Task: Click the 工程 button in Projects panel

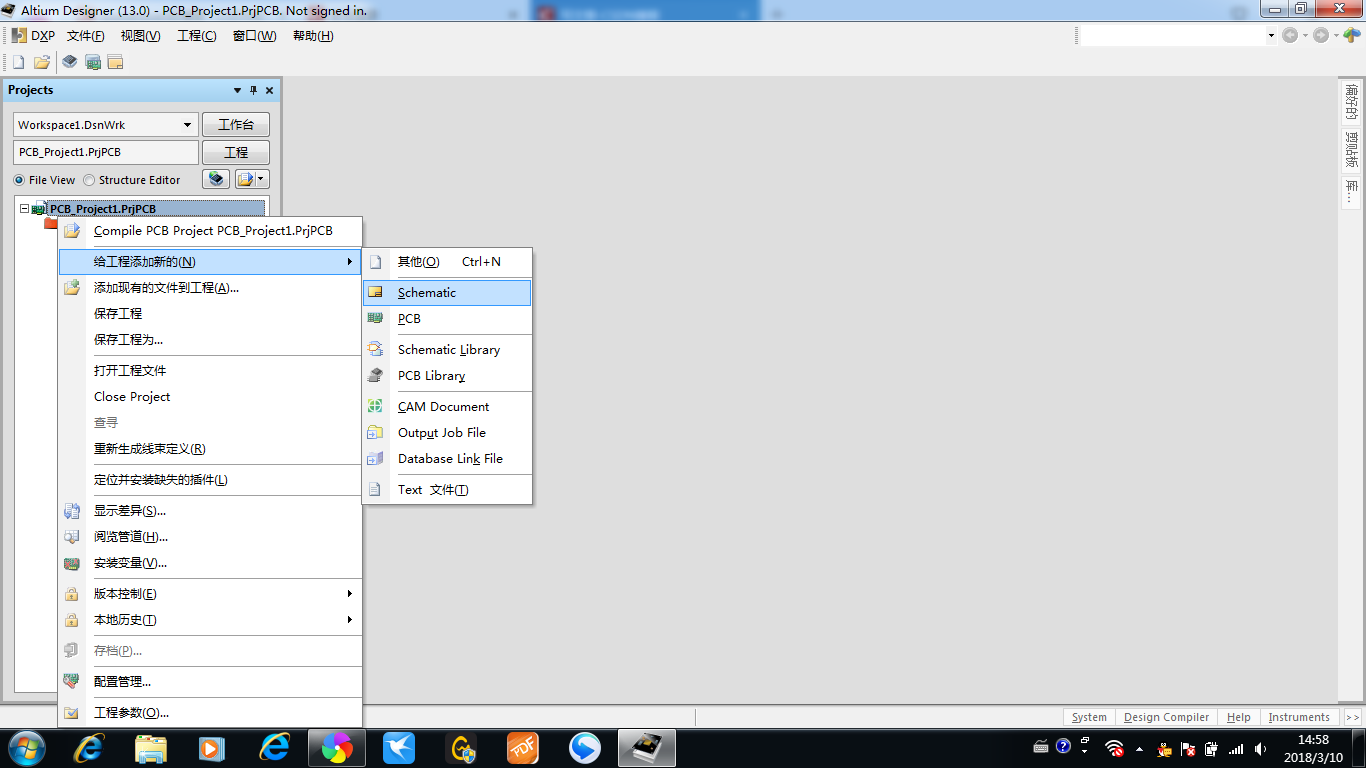Action: (x=236, y=152)
